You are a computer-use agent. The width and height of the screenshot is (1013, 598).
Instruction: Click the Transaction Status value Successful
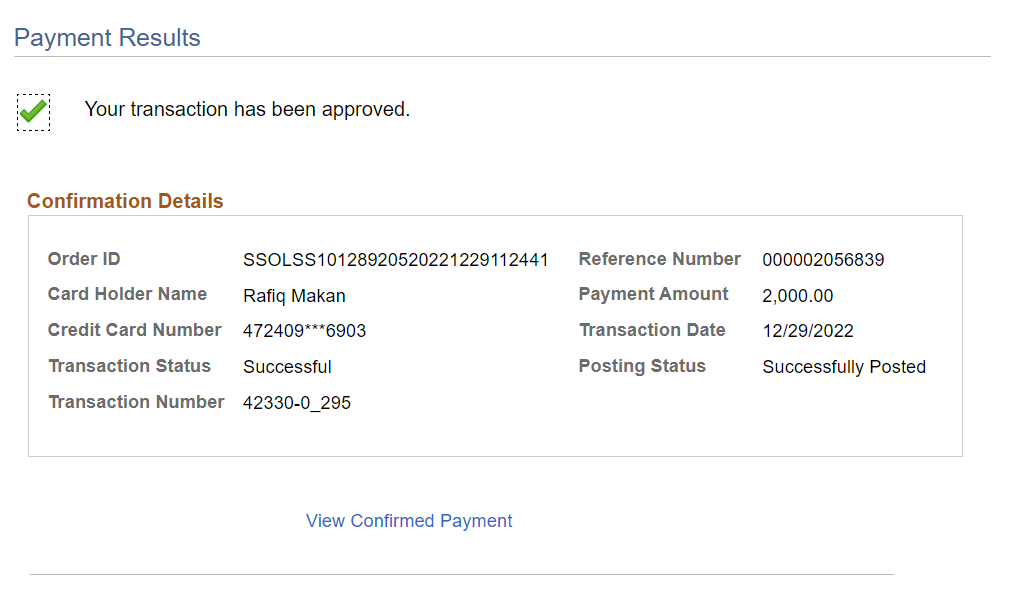(287, 367)
